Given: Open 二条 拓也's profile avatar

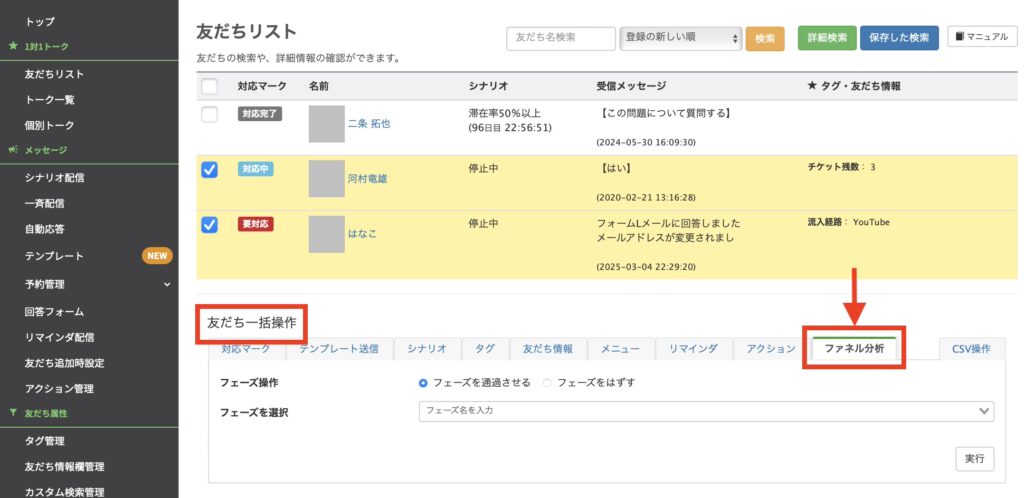Looking at the screenshot, I should pos(326,123).
